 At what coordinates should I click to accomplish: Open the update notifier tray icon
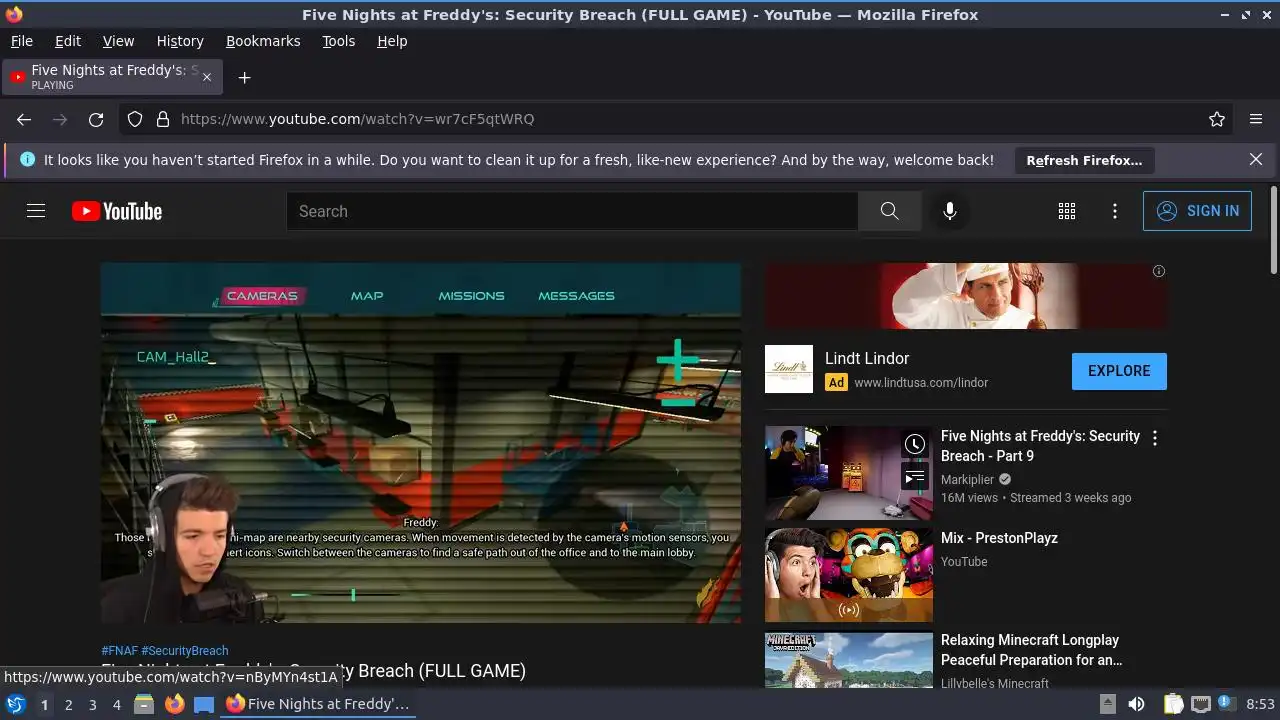pos(1226,704)
